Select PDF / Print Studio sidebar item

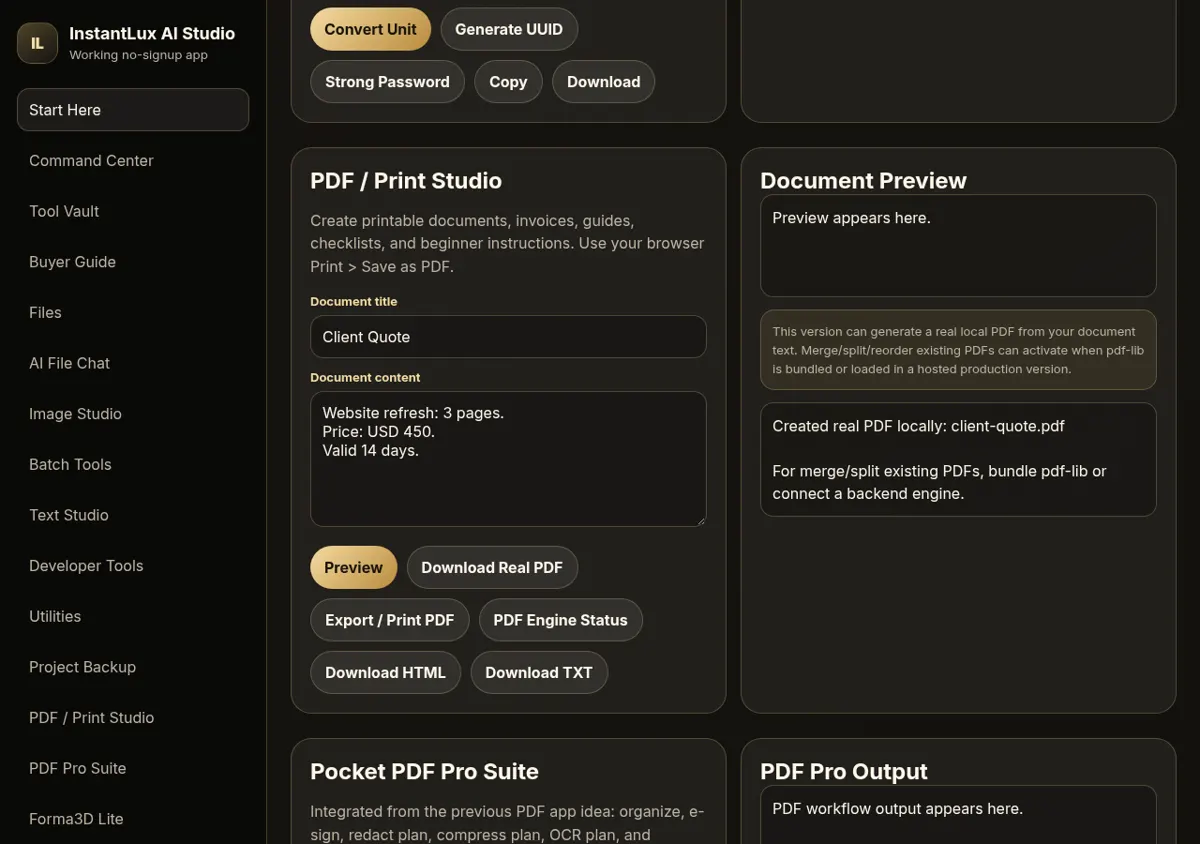(x=133, y=718)
